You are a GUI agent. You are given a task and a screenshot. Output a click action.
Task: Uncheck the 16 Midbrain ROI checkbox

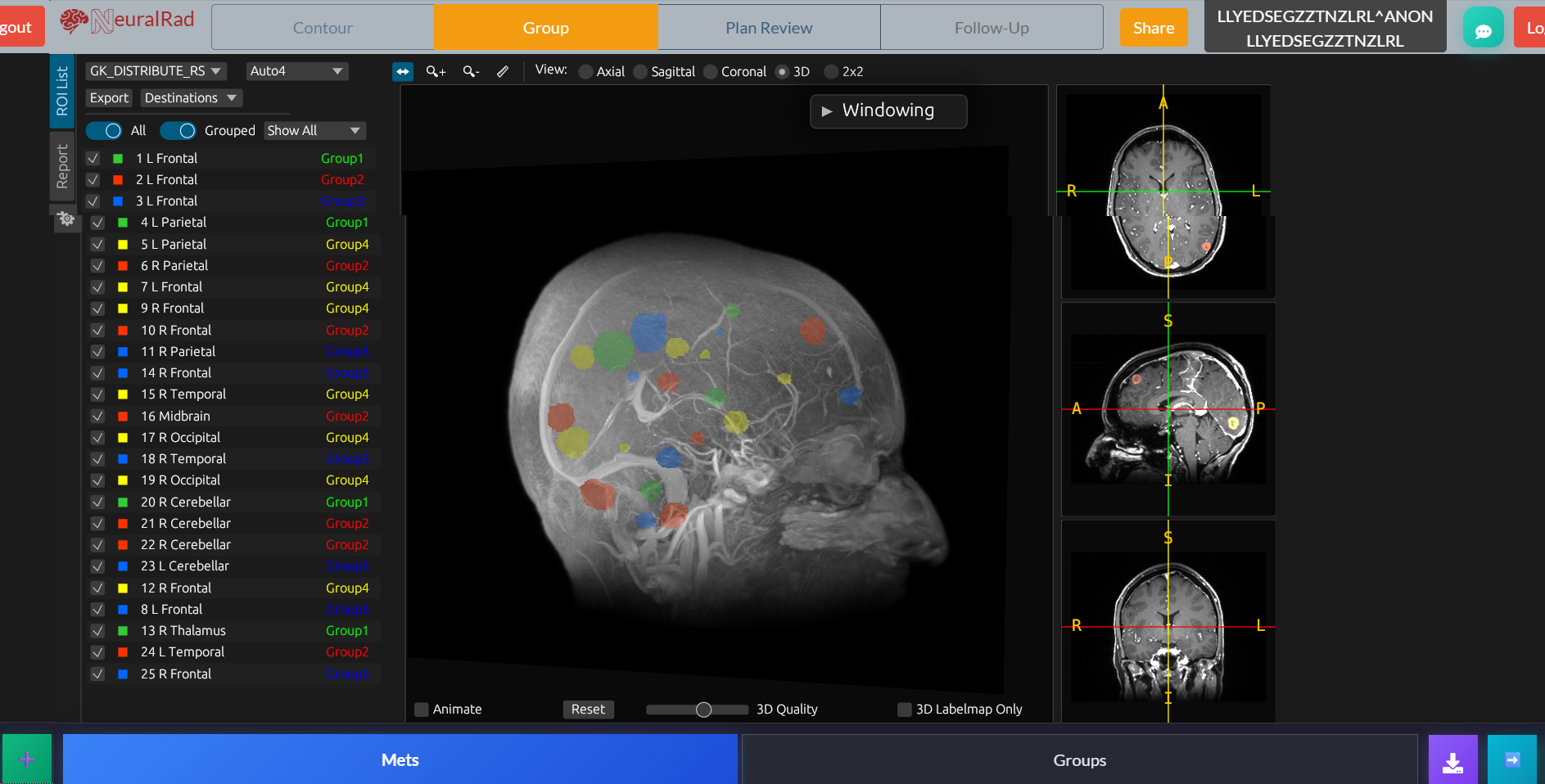(97, 417)
